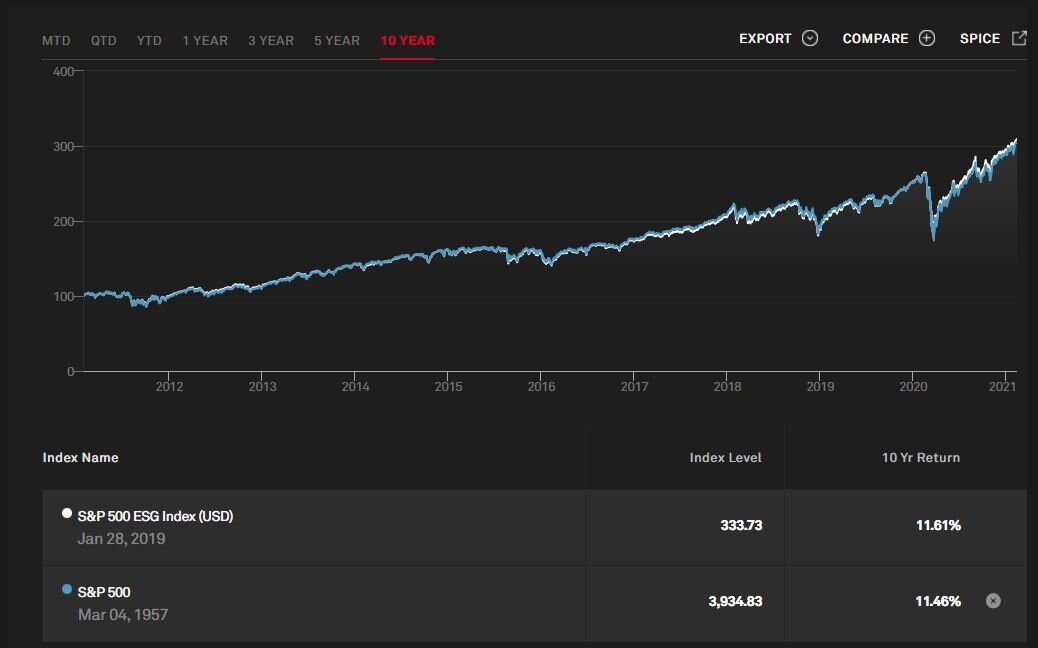The height and width of the screenshot is (648, 1038).
Task: Click the Compare plus icon
Action: coord(927,38)
